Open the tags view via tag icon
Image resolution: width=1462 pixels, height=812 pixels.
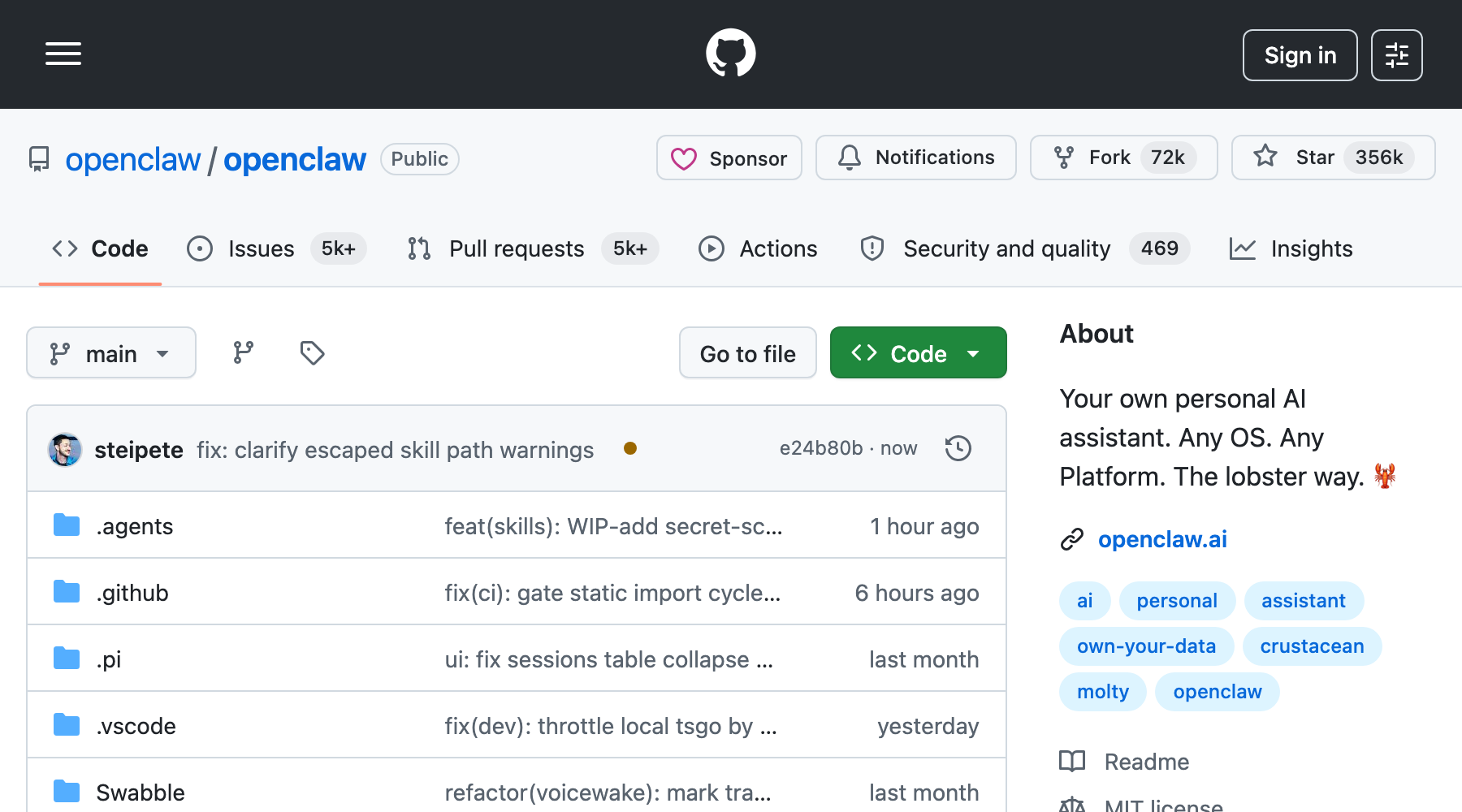click(311, 352)
